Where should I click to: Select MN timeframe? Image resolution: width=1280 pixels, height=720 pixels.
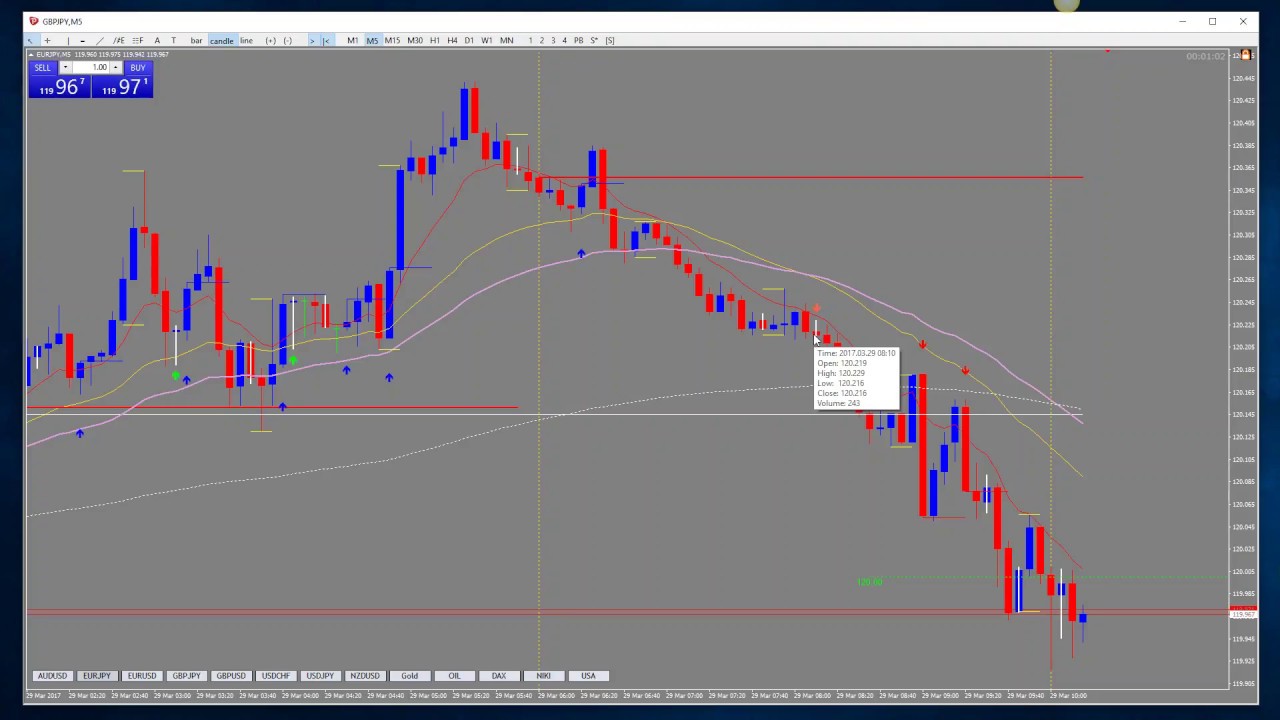pos(507,41)
